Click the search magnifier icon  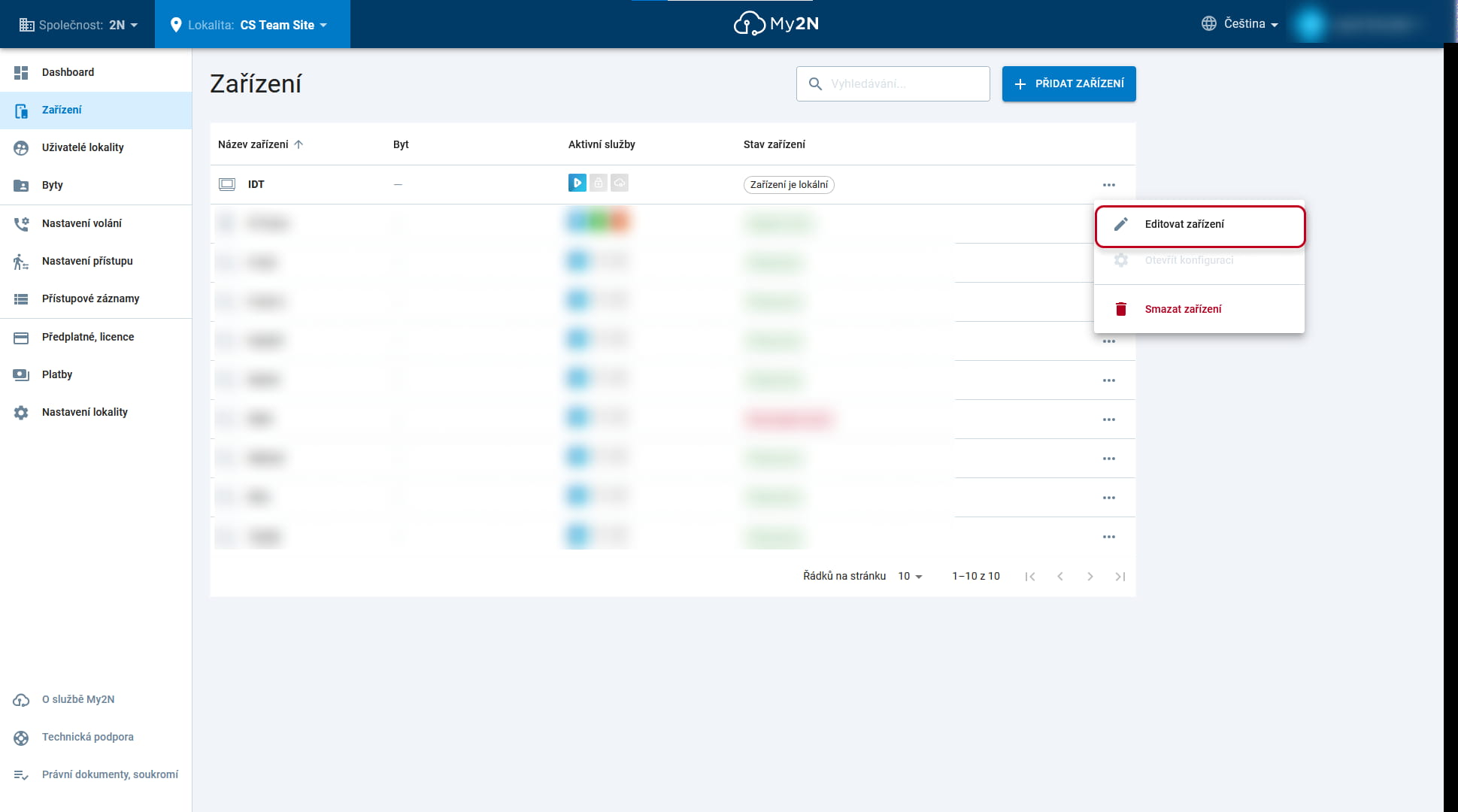pyautogui.click(x=815, y=84)
